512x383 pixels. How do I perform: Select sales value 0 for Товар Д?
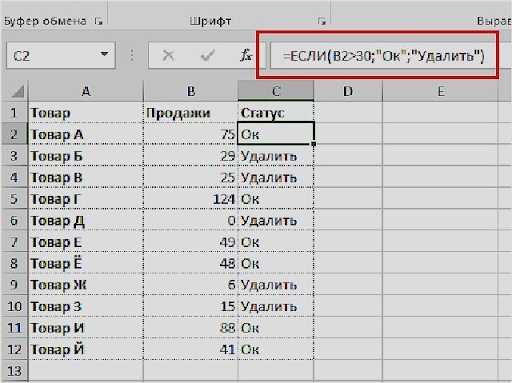[191, 220]
